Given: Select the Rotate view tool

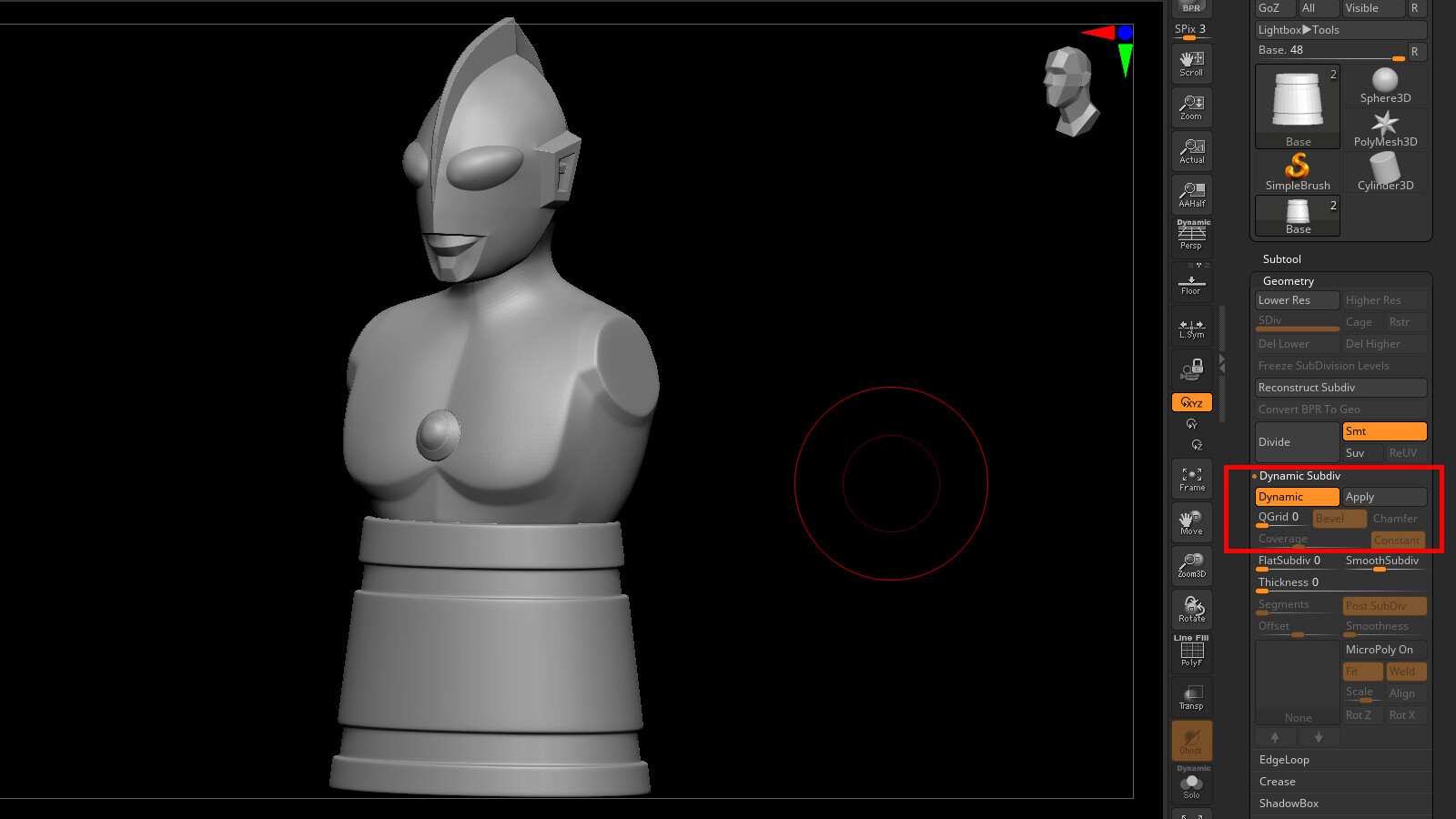Looking at the screenshot, I should (x=1191, y=610).
